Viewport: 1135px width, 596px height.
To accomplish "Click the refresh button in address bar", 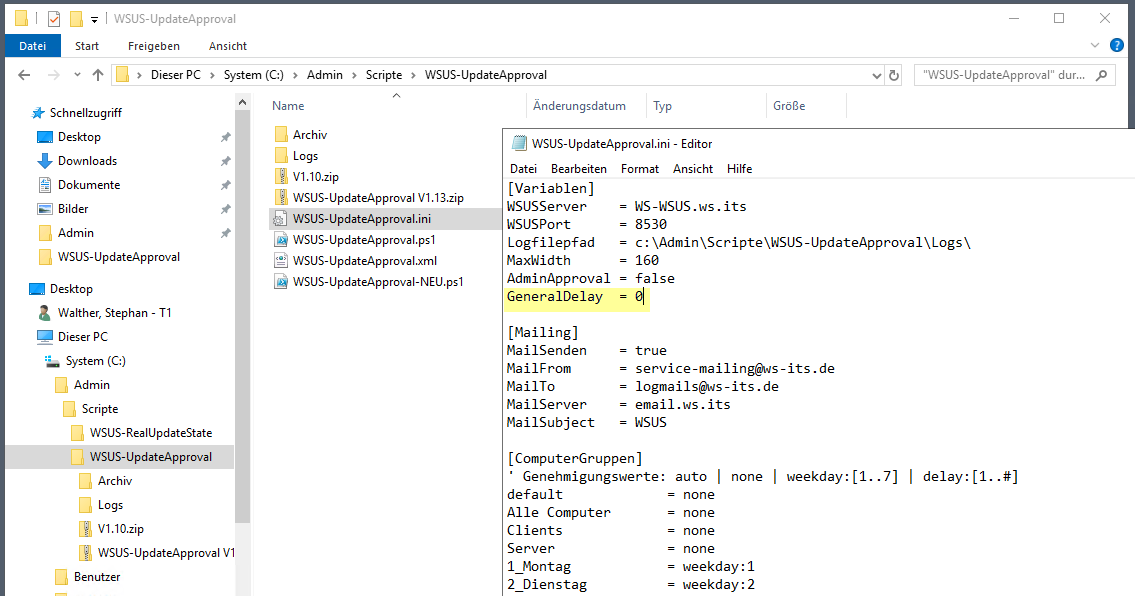I will tap(894, 75).
